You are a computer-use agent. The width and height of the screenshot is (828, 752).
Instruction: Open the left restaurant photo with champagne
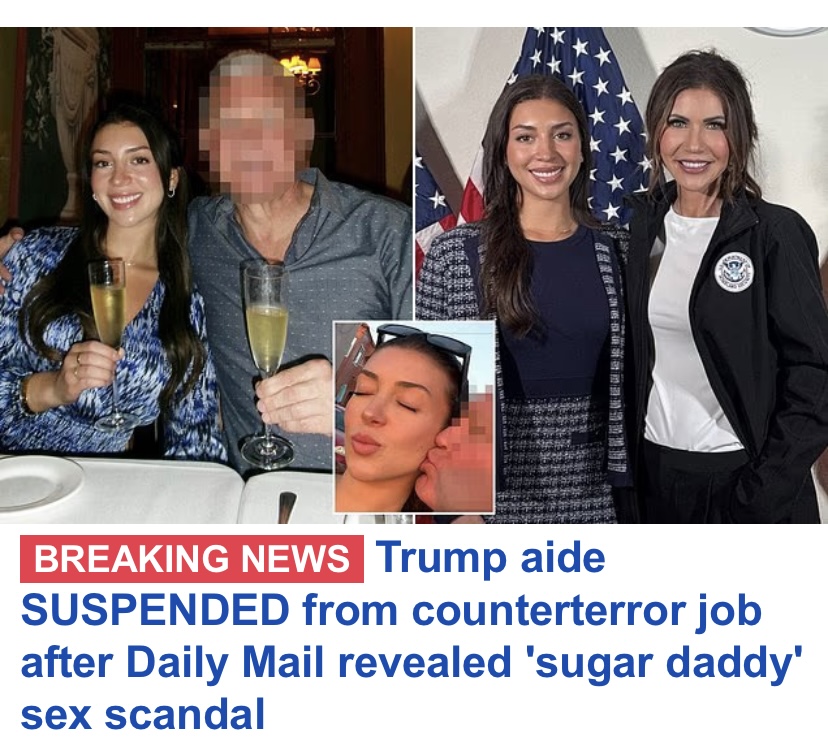pos(206,275)
